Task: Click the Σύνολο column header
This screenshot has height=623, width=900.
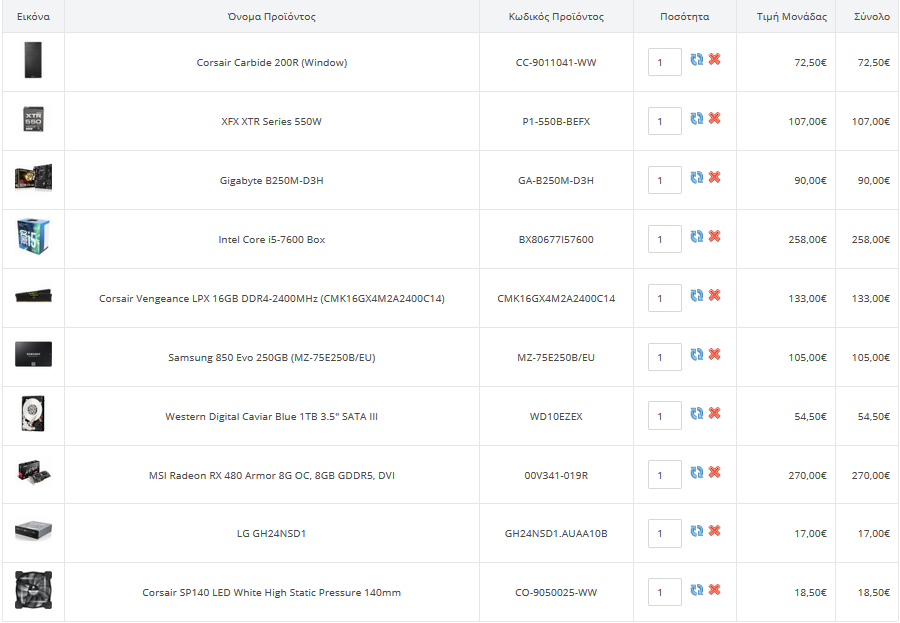Action: (872, 17)
